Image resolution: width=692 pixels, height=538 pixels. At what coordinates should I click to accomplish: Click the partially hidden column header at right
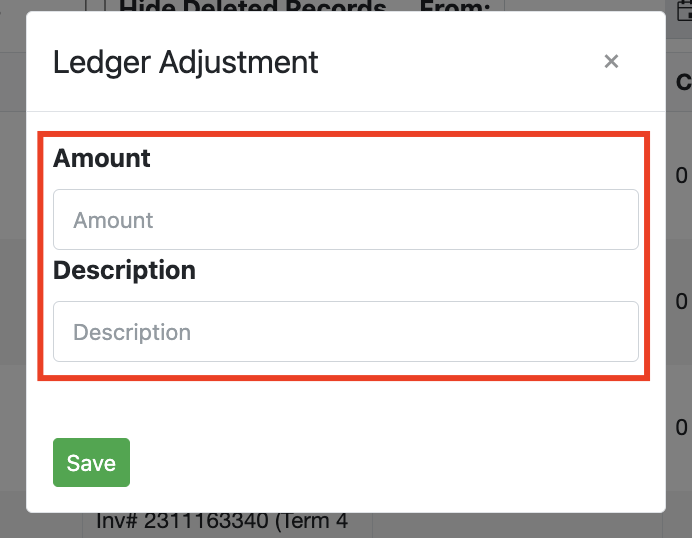pos(682,82)
